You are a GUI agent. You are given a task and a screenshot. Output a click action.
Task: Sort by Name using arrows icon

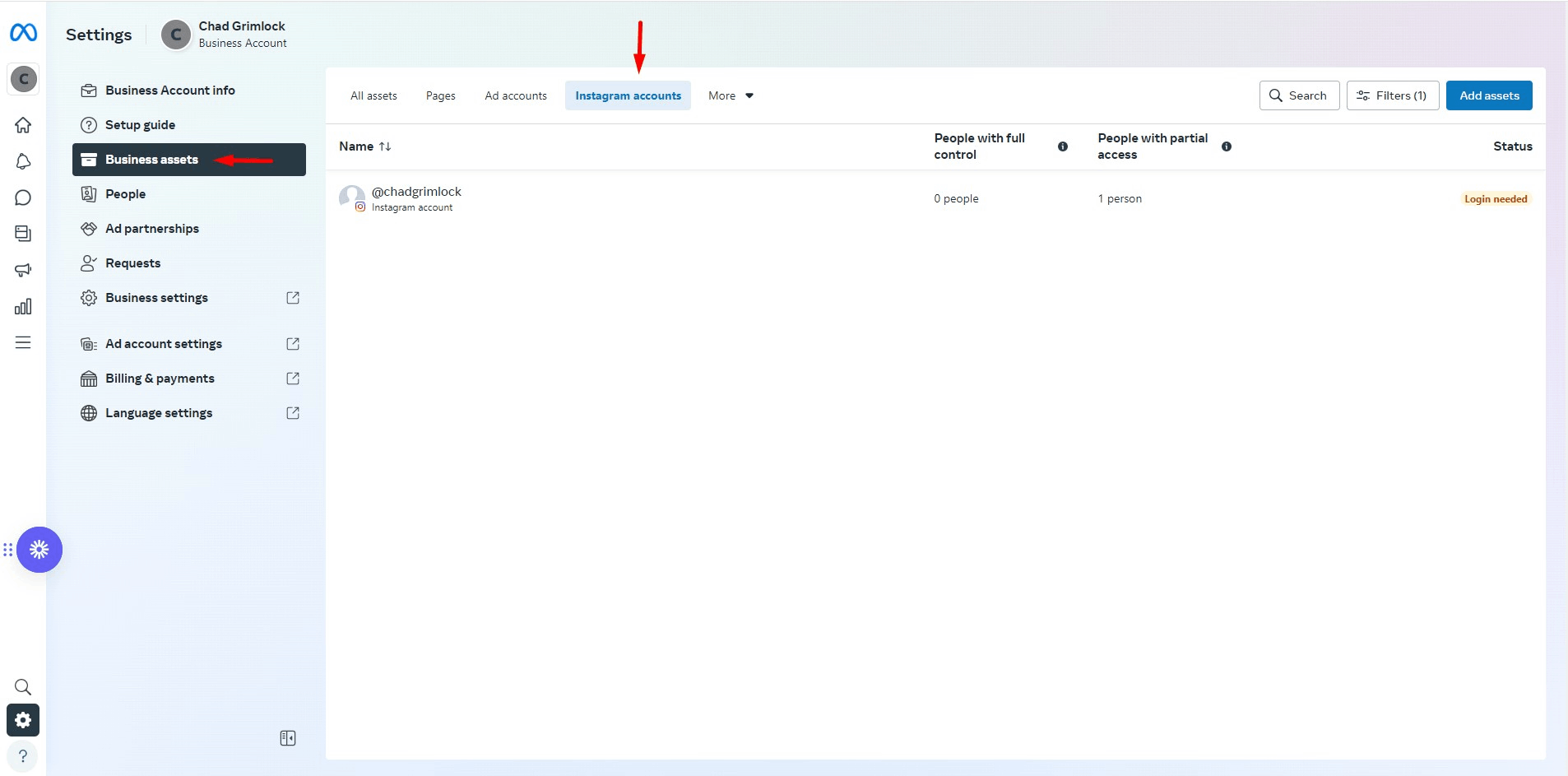coord(385,146)
